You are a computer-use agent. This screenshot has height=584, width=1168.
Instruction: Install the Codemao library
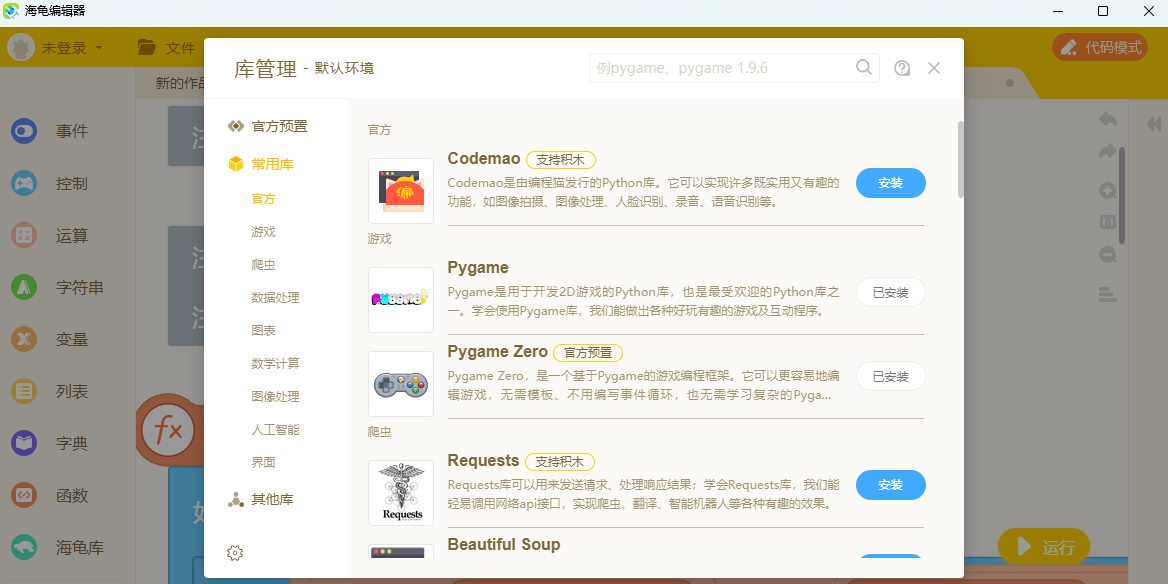[x=891, y=183]
